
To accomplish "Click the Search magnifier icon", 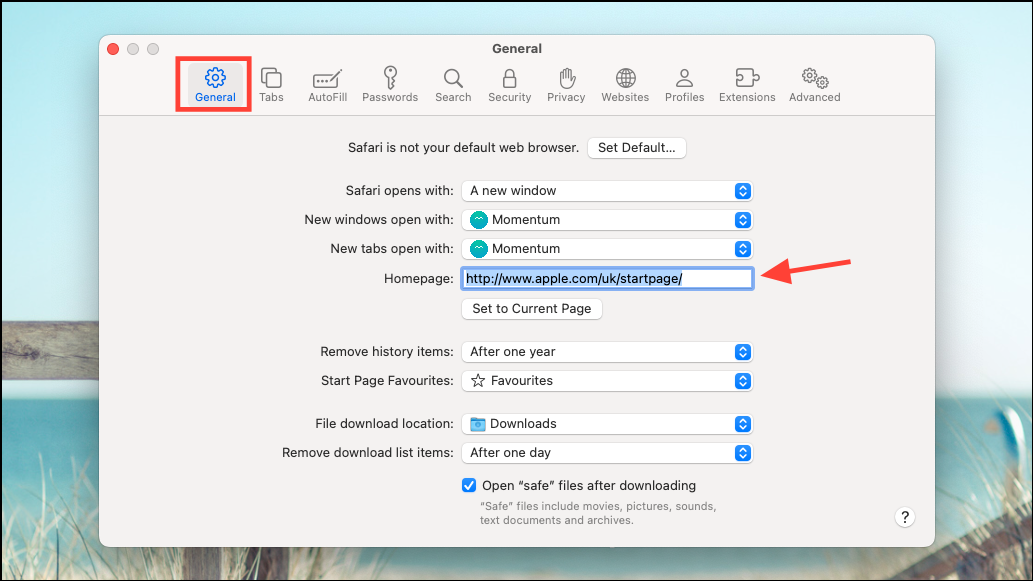I will 452,84.
